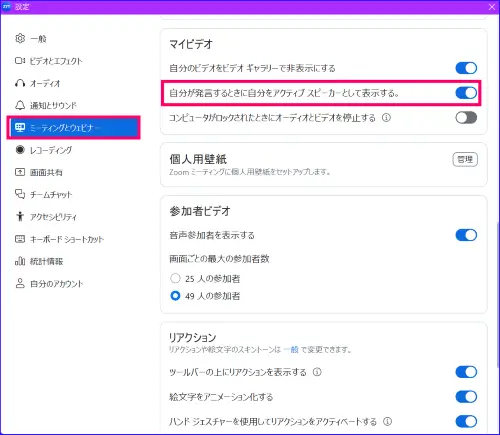Click the Zoom logo in title bar
Screen dimensions: 500x435
(6, 6)
